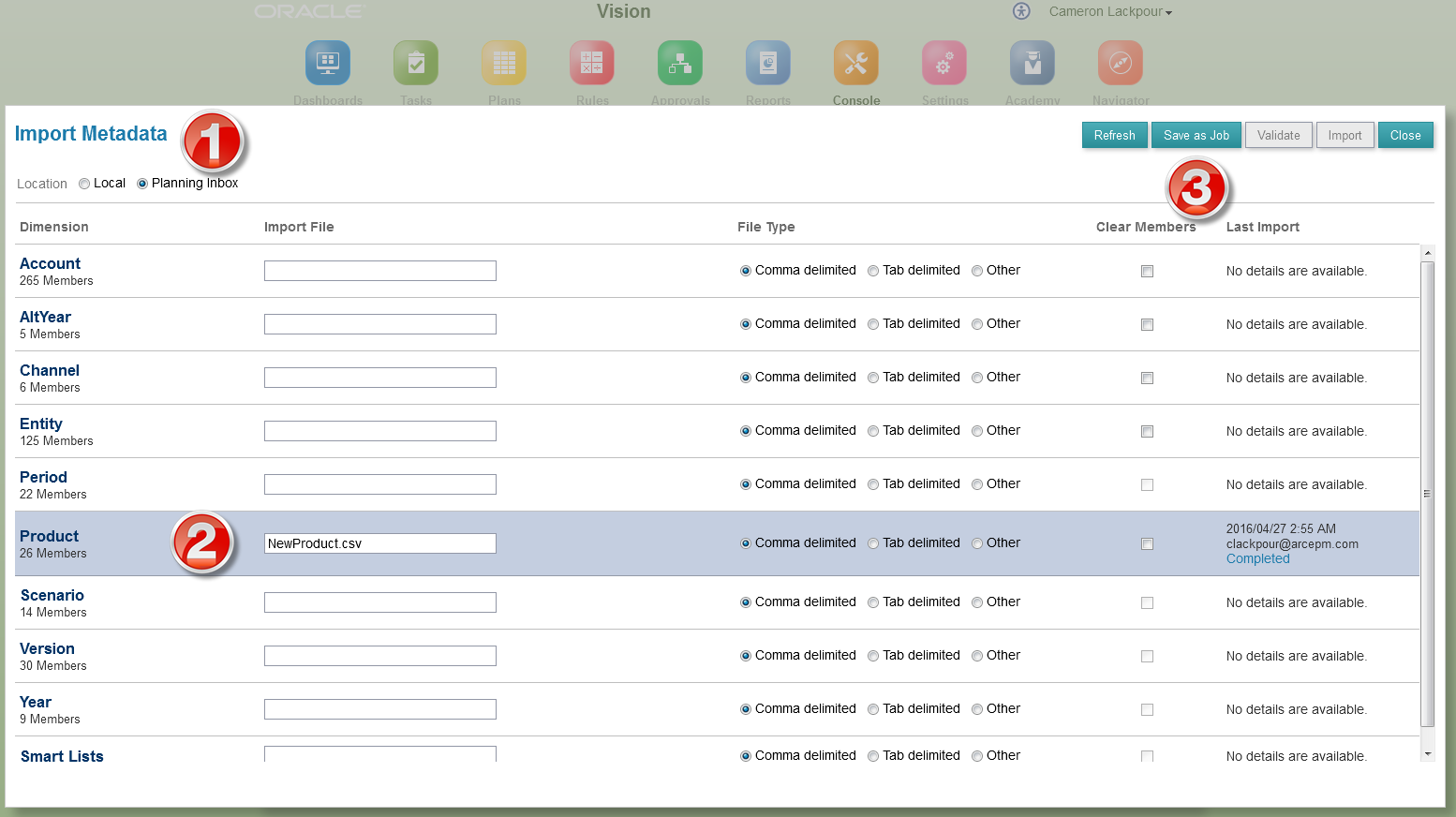Open the Product dimension link
Image resolution: width=1456 pixels, height=817 pixels.
[x=49, y=537]
